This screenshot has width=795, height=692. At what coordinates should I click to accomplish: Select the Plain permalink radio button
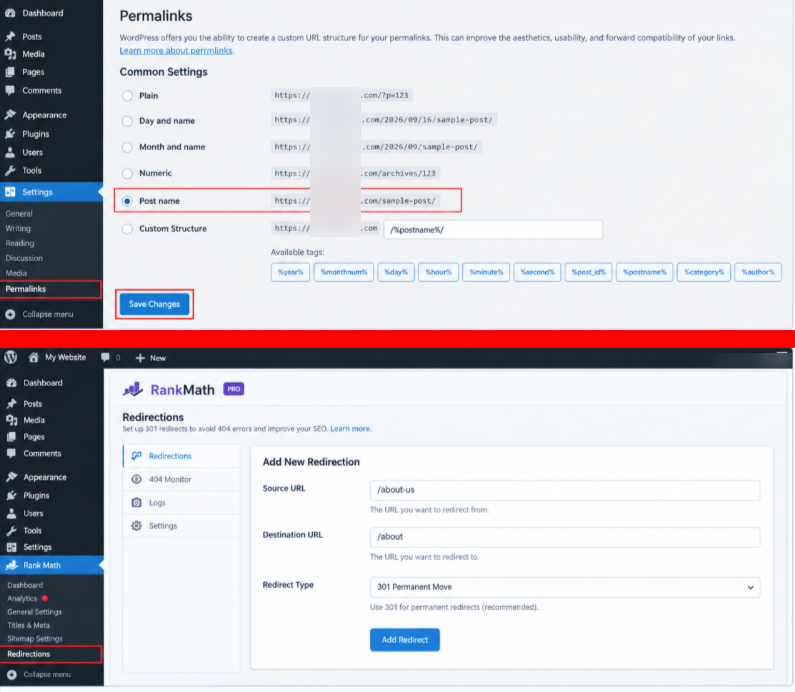tap(127, 96)
